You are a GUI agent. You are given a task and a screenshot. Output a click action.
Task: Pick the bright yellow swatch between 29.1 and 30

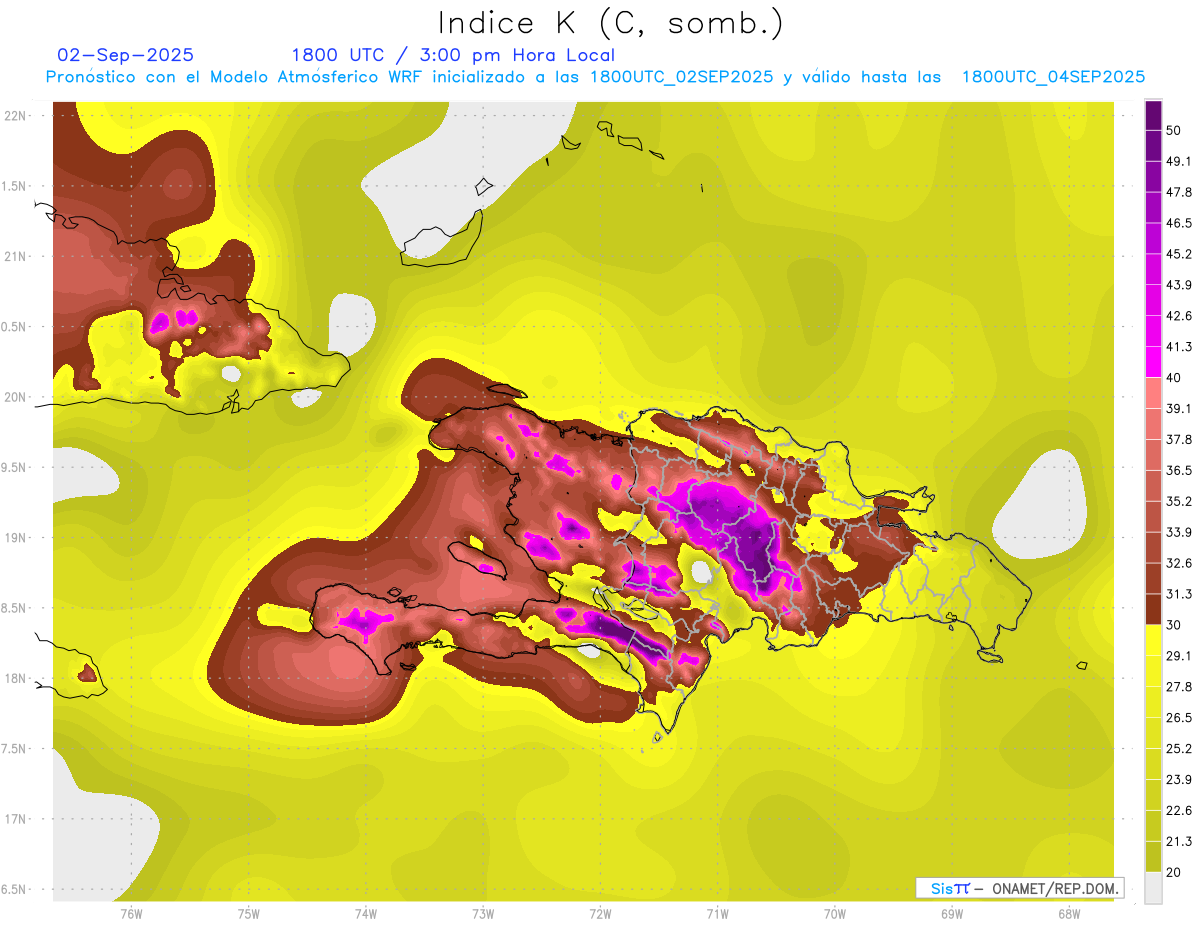click(1153, 640)
